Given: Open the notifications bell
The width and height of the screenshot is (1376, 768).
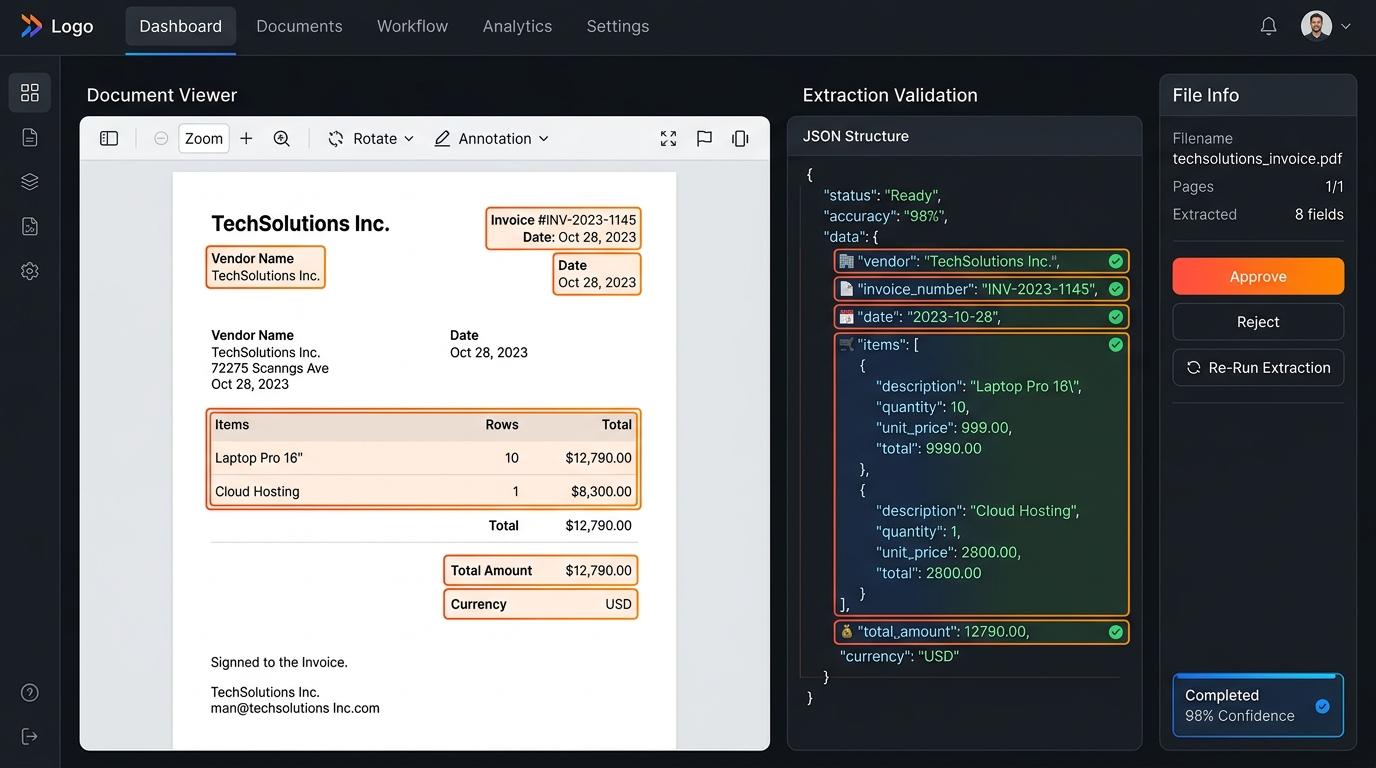Looking at the screenshot, I should point(1268,26).
